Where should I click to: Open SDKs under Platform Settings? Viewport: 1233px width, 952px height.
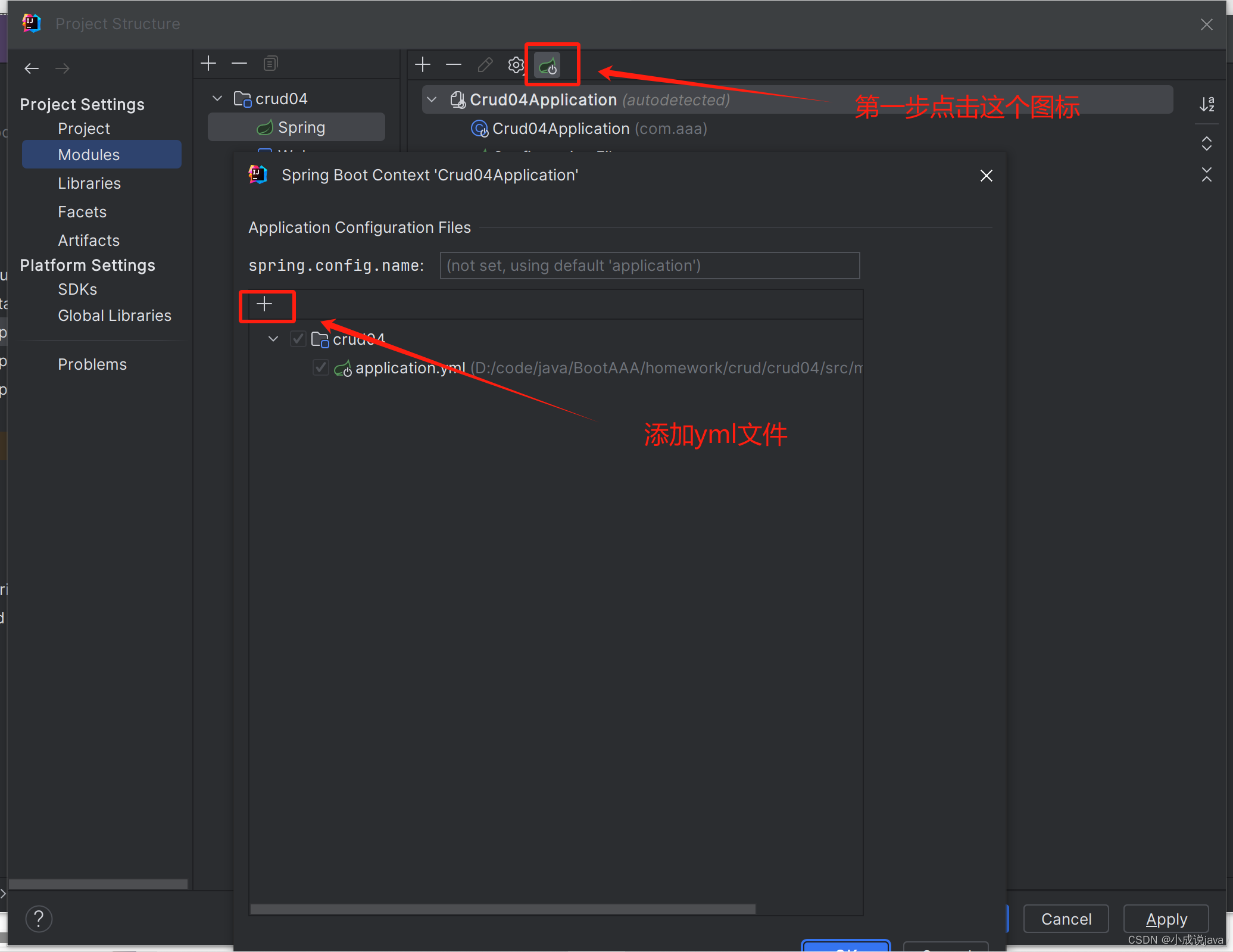pos(77,289)
